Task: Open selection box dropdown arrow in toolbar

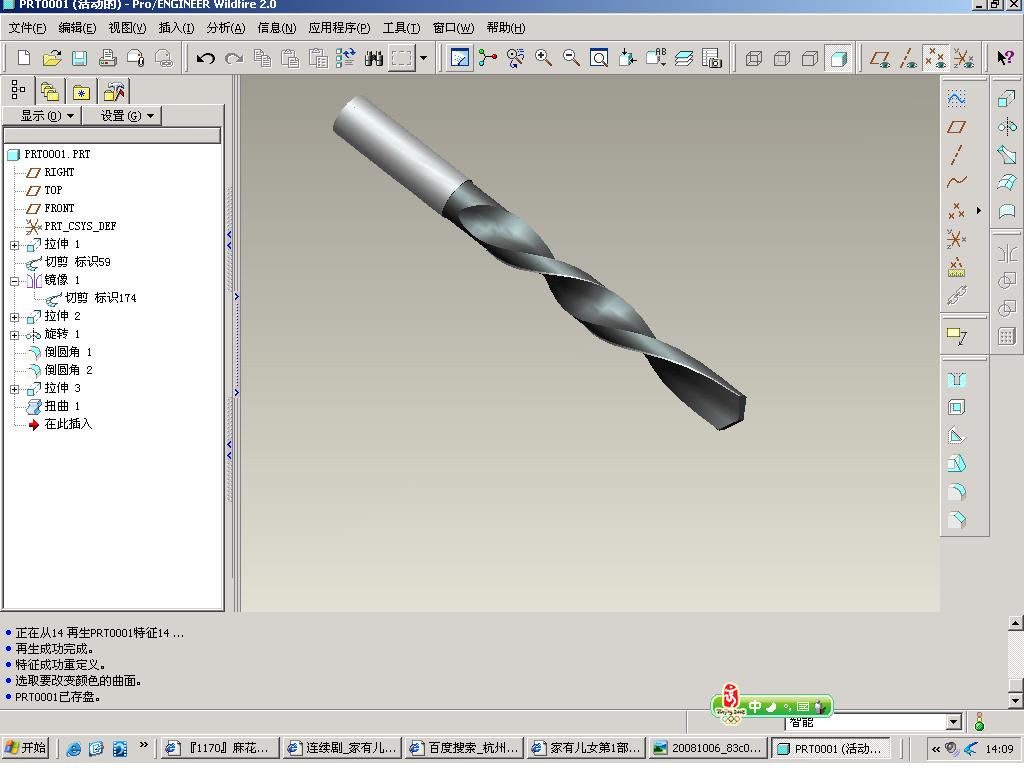Action: click(x=423, y=59)
